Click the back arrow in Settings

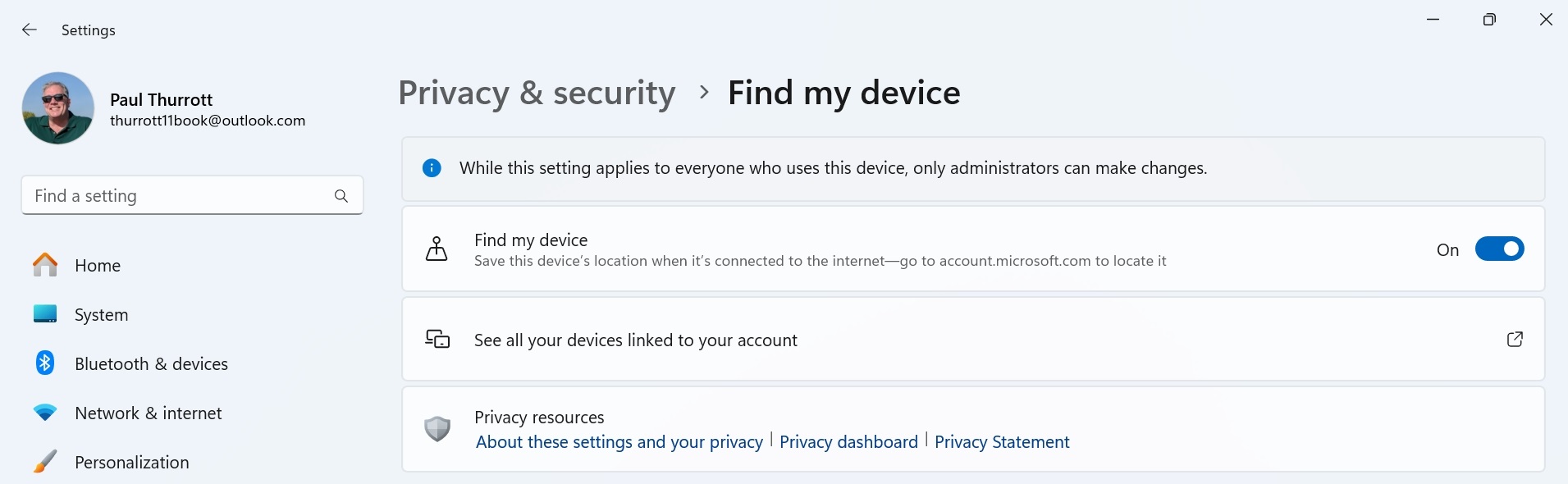point(30,30)
